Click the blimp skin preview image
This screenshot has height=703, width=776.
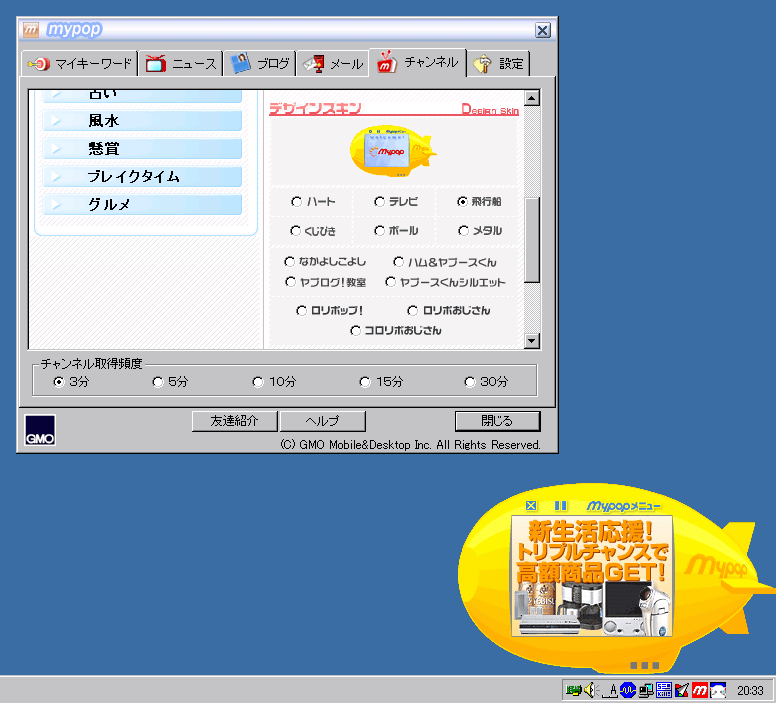click(x=393, y=151)
